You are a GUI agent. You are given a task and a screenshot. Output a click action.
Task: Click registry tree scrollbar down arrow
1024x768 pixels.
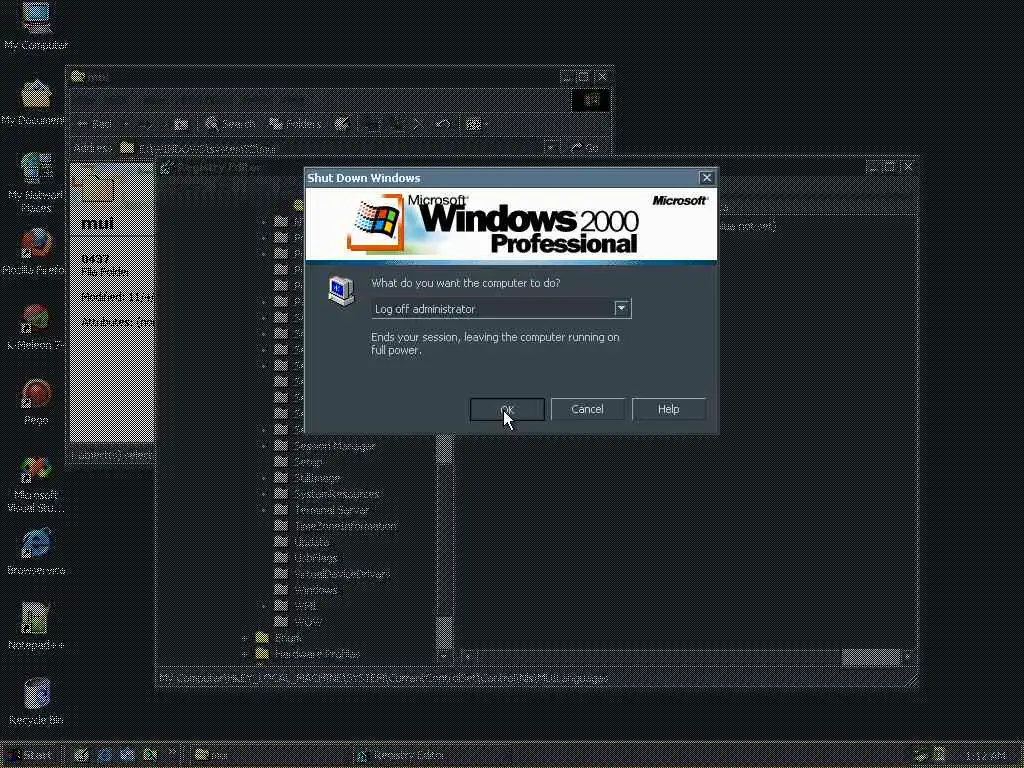(444, 656)
